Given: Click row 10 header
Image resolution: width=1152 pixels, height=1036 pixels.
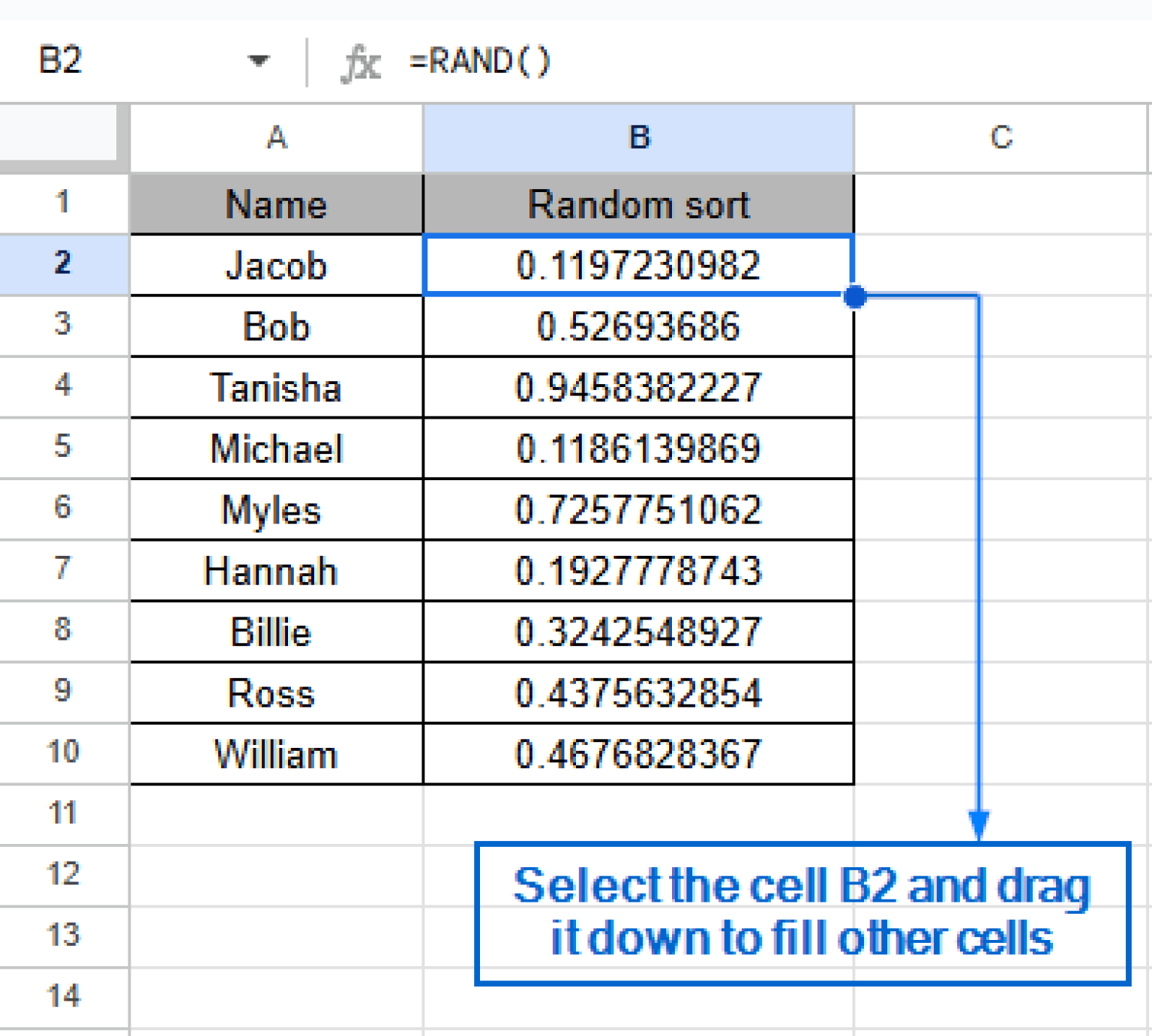Looking at the screenshot, I should (63, 753).
